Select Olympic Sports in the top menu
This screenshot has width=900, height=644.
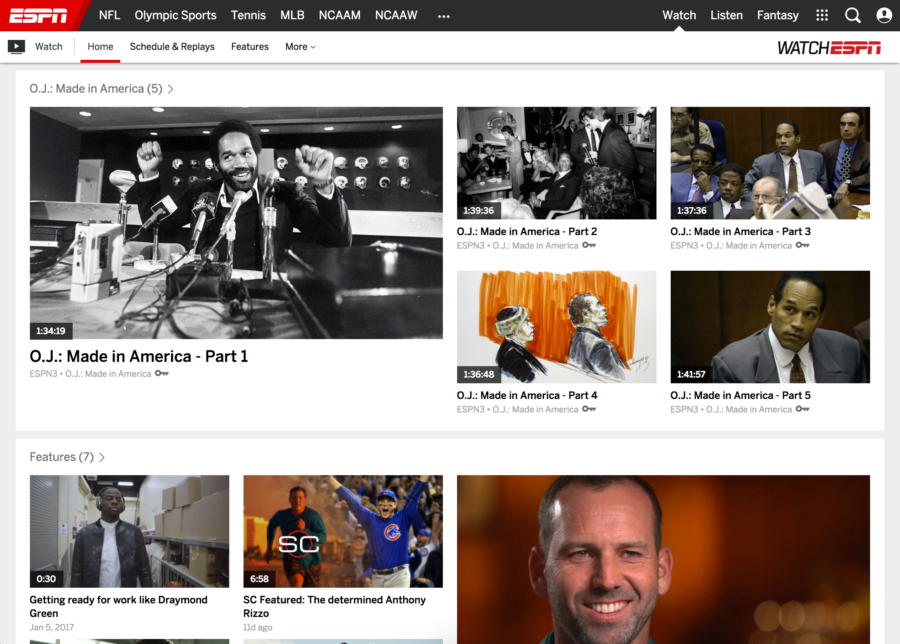click(175, 15)
